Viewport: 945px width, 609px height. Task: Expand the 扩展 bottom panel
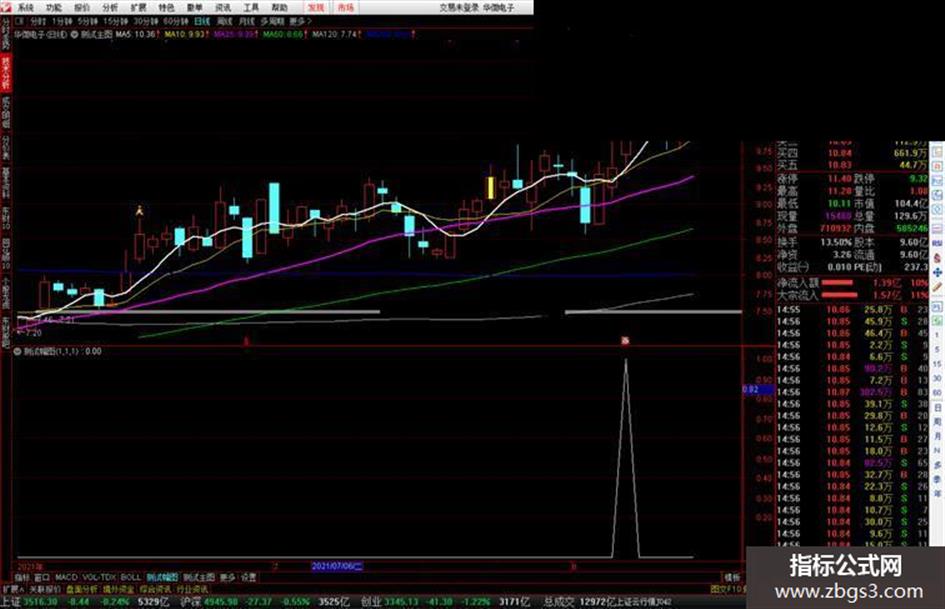pyautogui.click(x=13, y=589)
